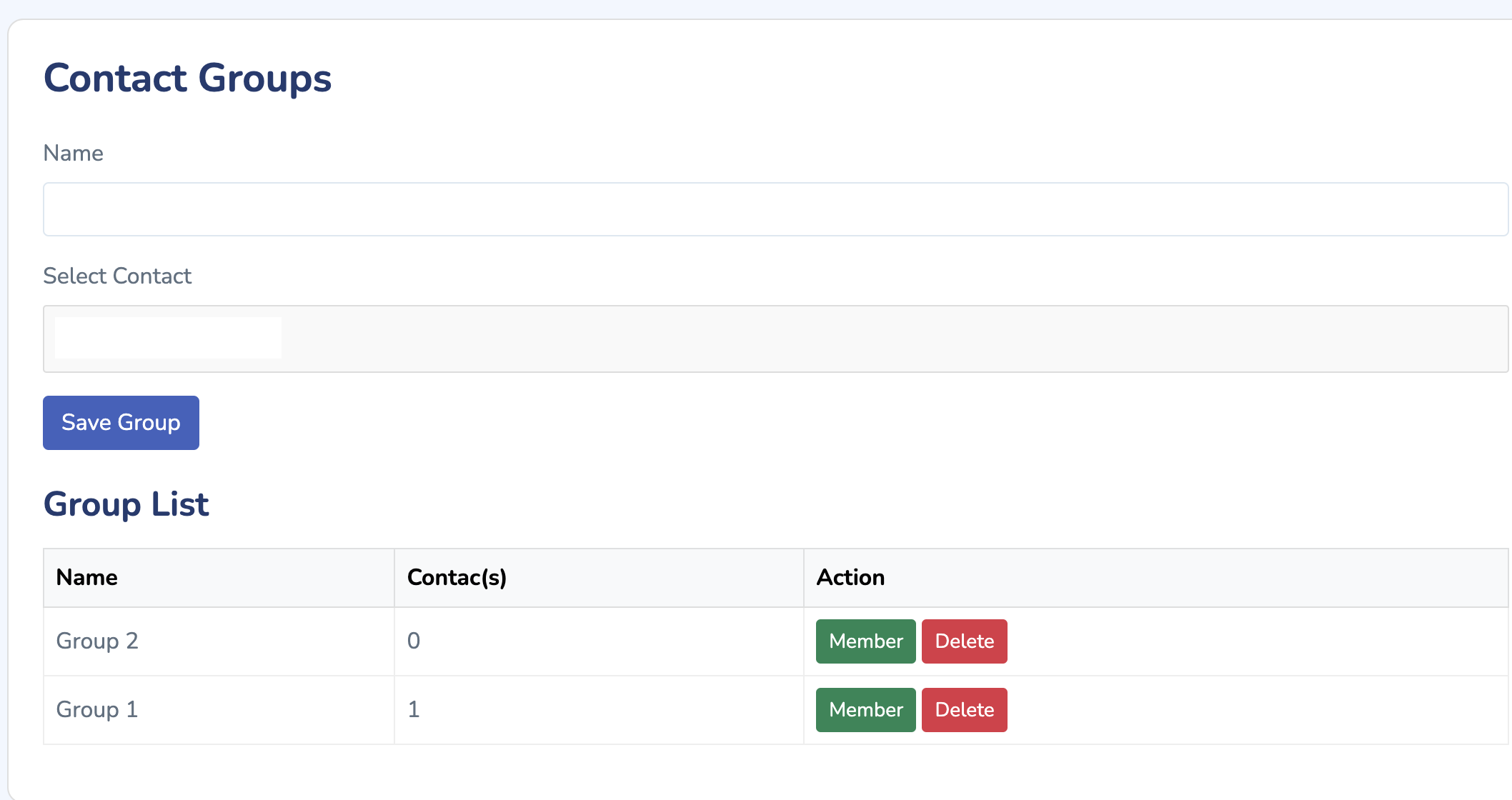
Task: Delete Group 1
Action: [964, 710]
